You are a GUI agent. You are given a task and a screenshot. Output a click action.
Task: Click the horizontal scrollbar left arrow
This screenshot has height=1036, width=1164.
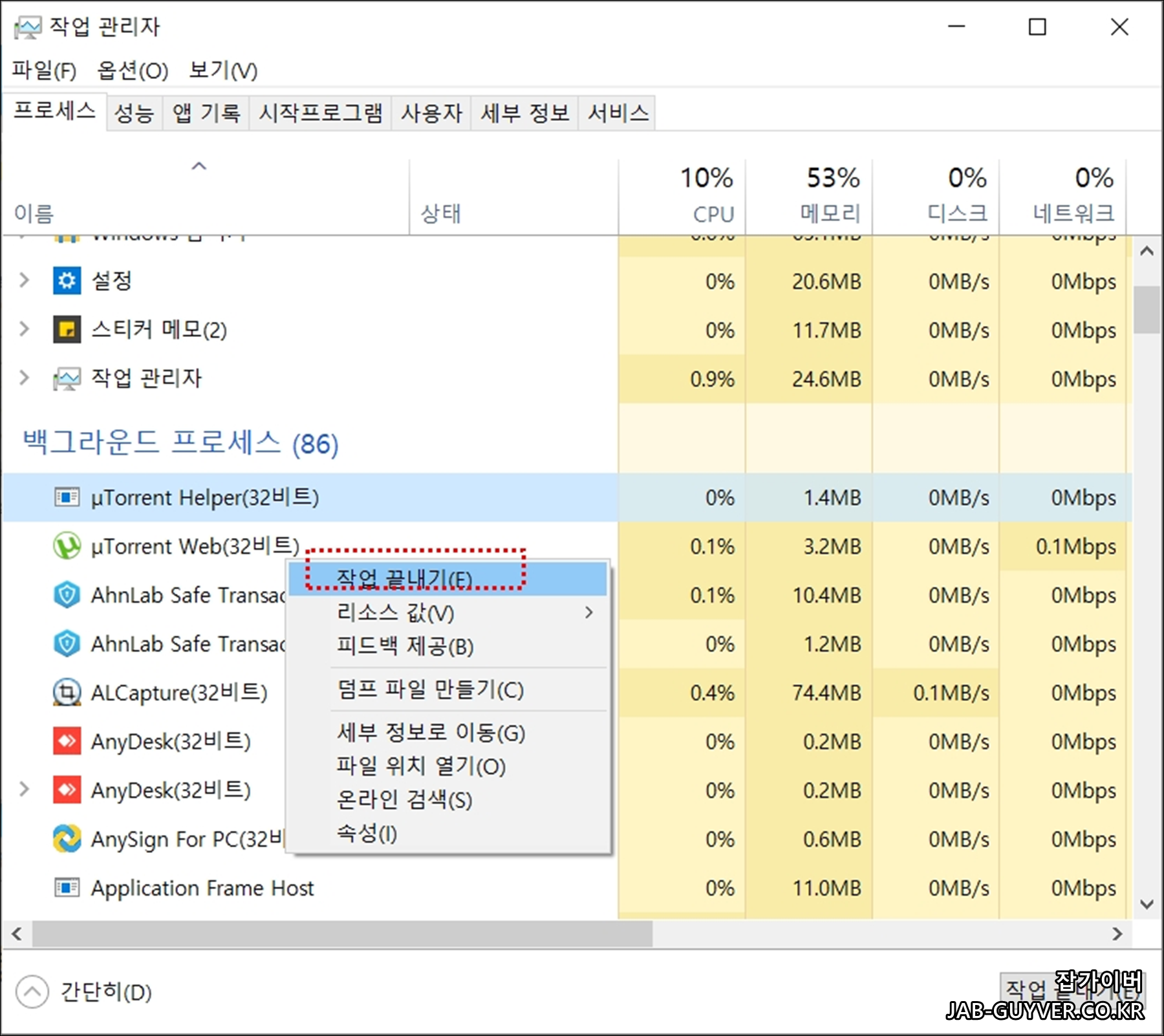click(17, 934)
